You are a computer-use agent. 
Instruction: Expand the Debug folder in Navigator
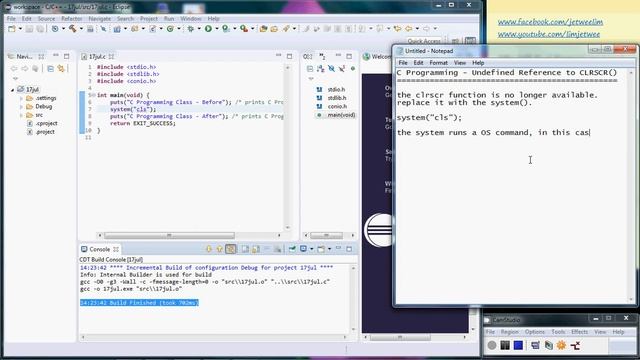[21, 107]
